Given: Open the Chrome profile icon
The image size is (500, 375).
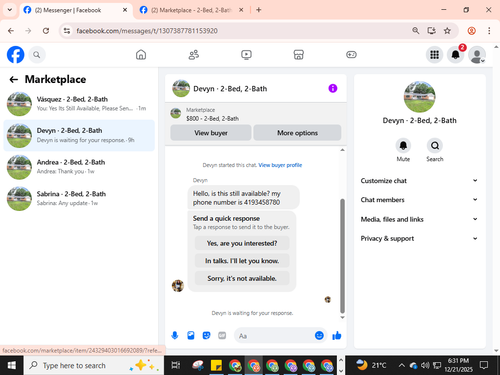Looking at the screenshot, I should tap(471, 31).
